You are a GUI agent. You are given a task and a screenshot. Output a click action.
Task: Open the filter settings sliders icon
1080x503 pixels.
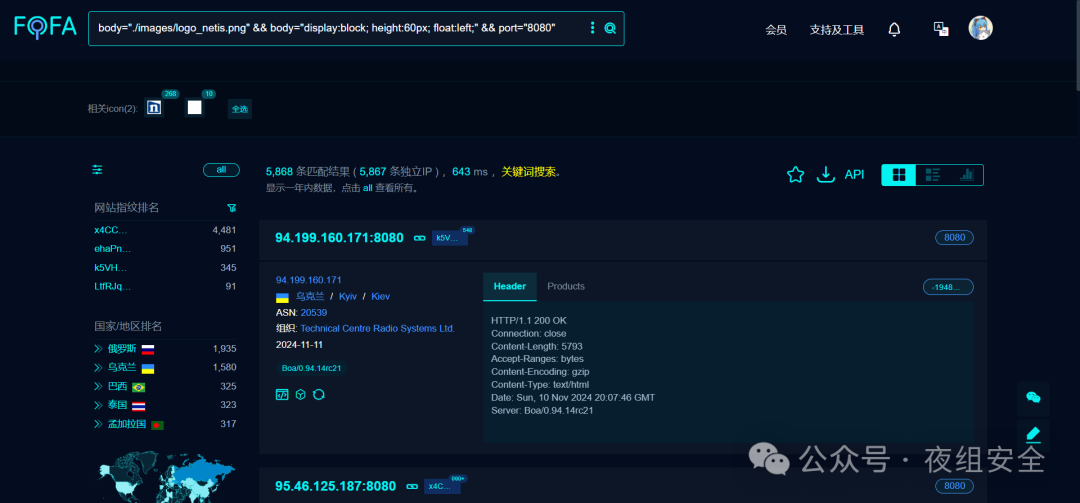(x=98, y=170)
